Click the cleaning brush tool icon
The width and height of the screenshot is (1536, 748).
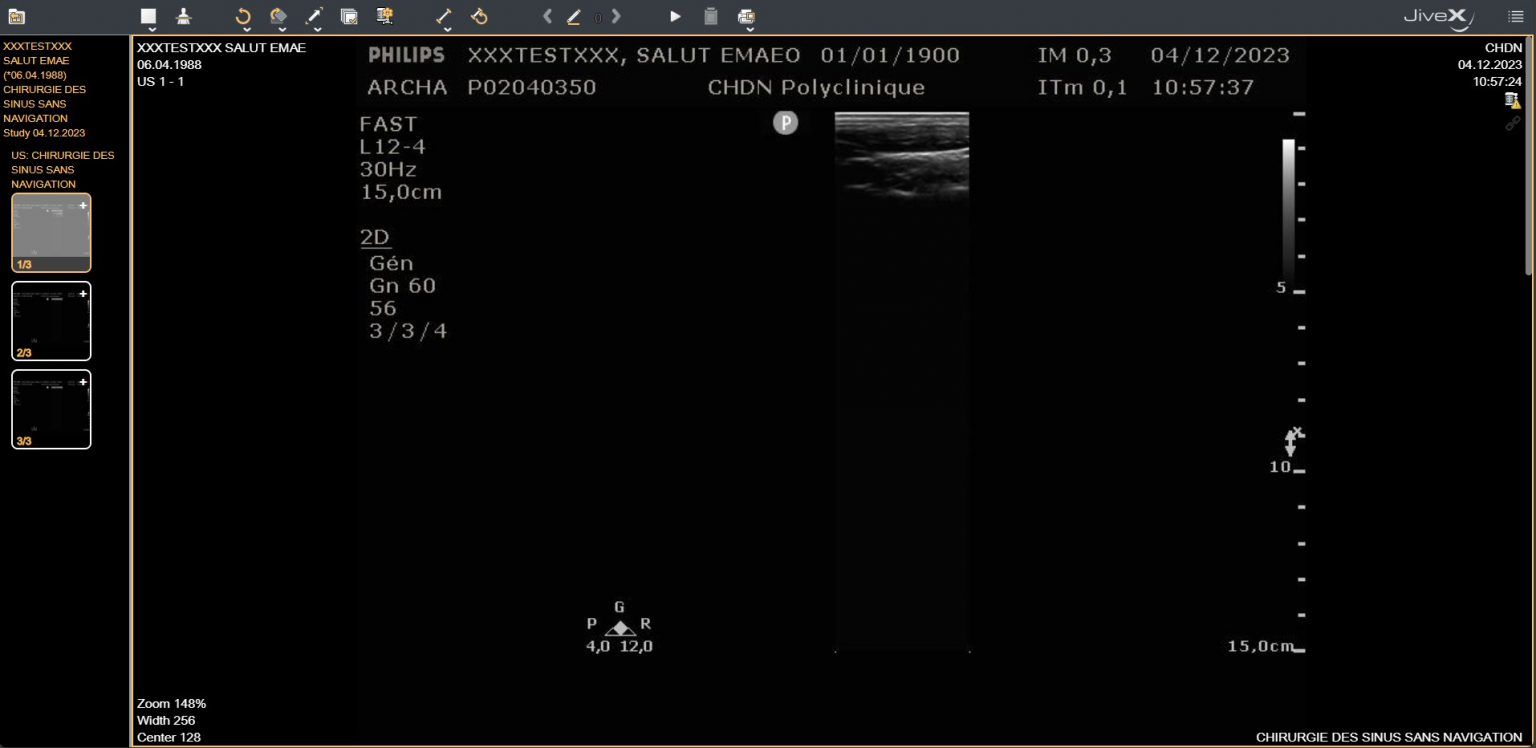183,16
